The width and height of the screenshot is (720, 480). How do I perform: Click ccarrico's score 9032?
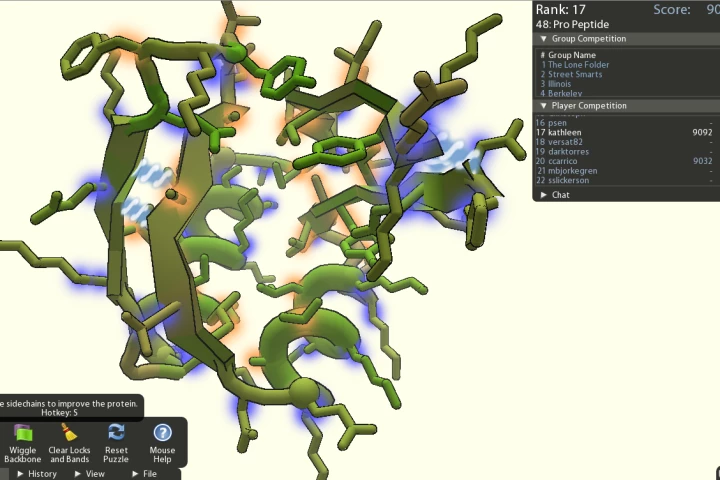click(703, 161)
